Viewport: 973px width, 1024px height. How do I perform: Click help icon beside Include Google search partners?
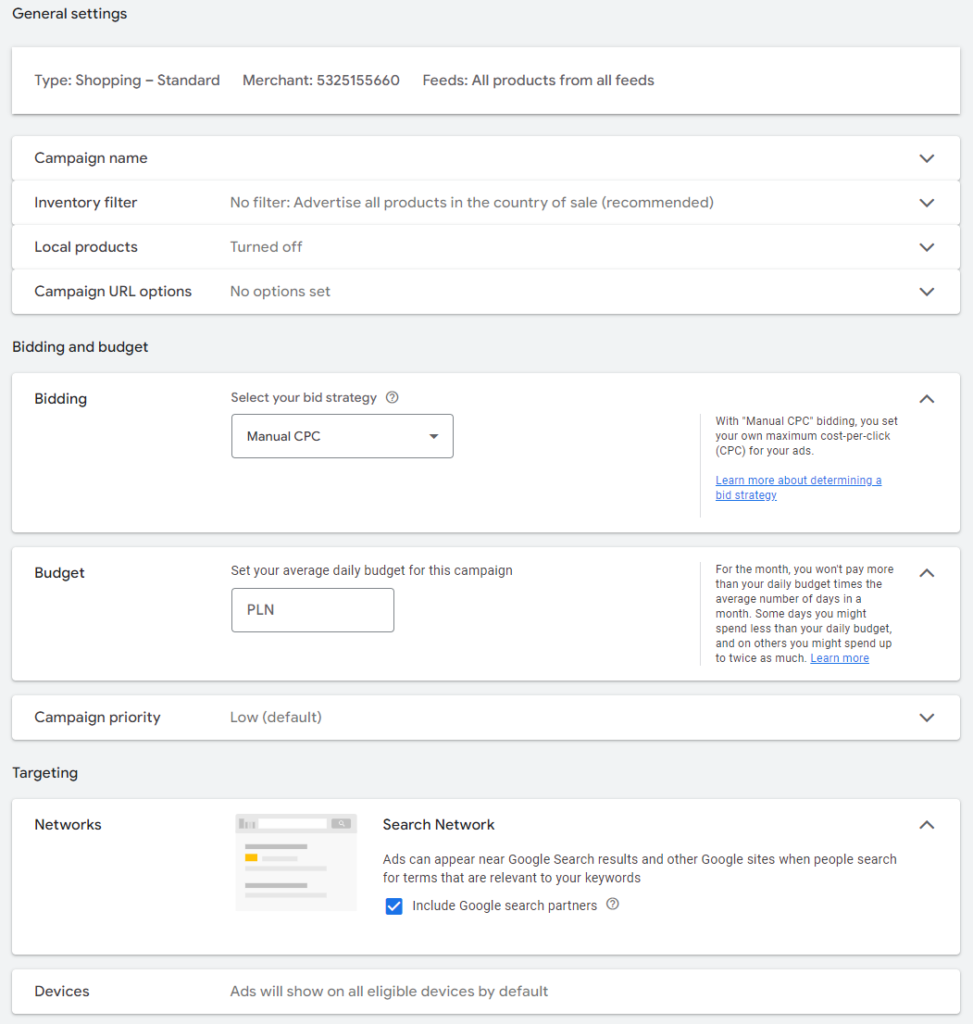coord(613,904)
